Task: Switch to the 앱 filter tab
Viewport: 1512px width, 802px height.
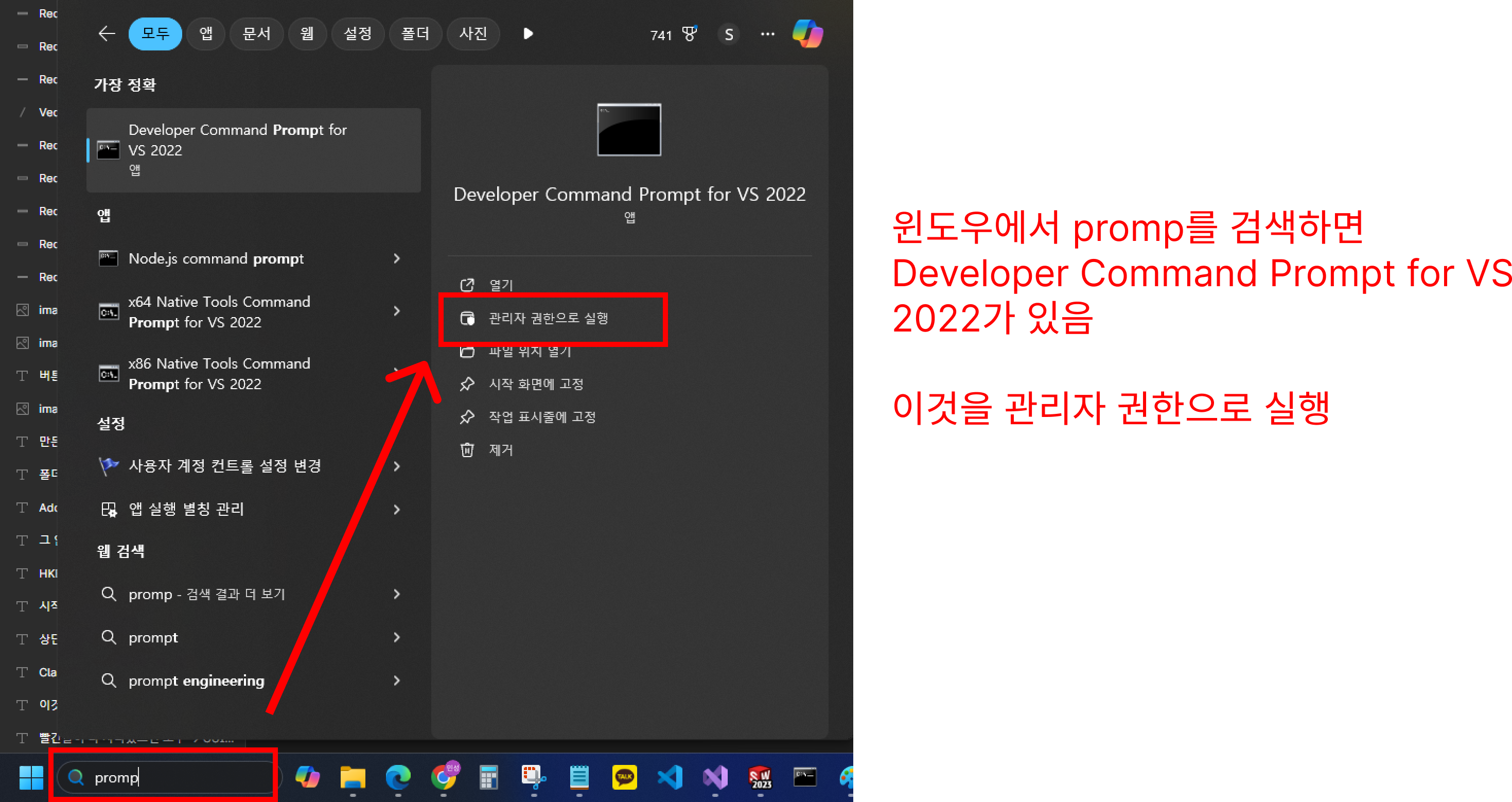Action: pyautogui.click(x=206, y=33)
